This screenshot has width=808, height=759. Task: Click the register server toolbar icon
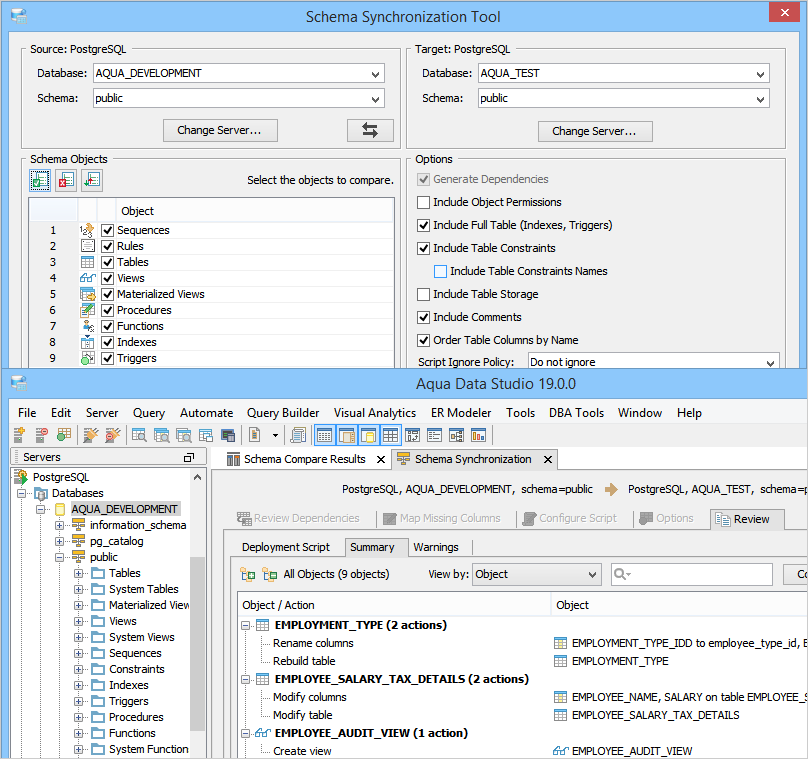[20, 435]
